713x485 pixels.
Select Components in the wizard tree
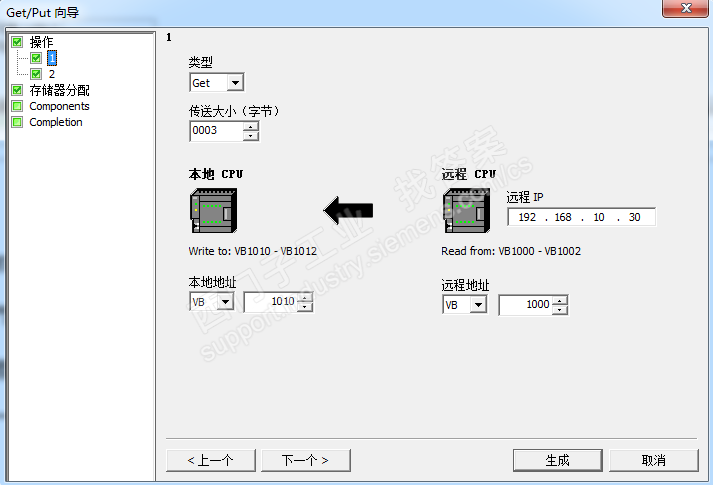(59, 106)
